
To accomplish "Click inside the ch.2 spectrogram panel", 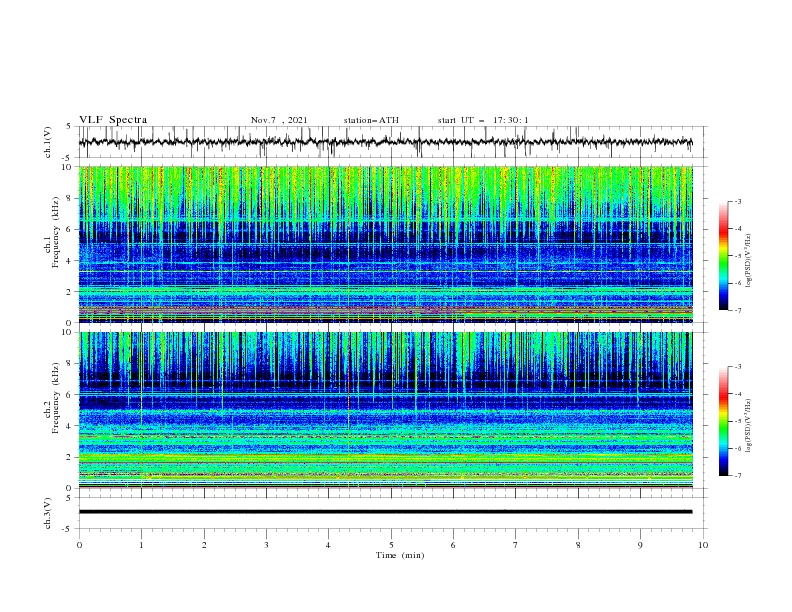I will click(x=385, y=410).
